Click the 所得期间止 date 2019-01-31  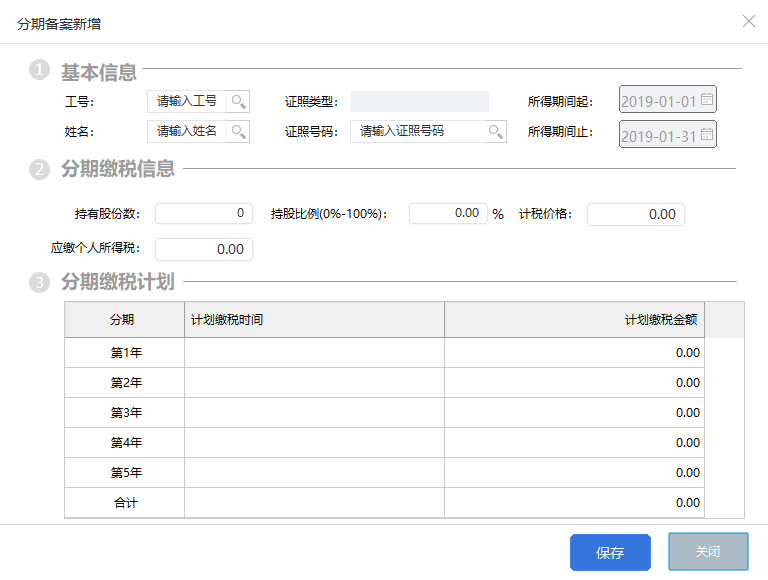coord(659,136)
